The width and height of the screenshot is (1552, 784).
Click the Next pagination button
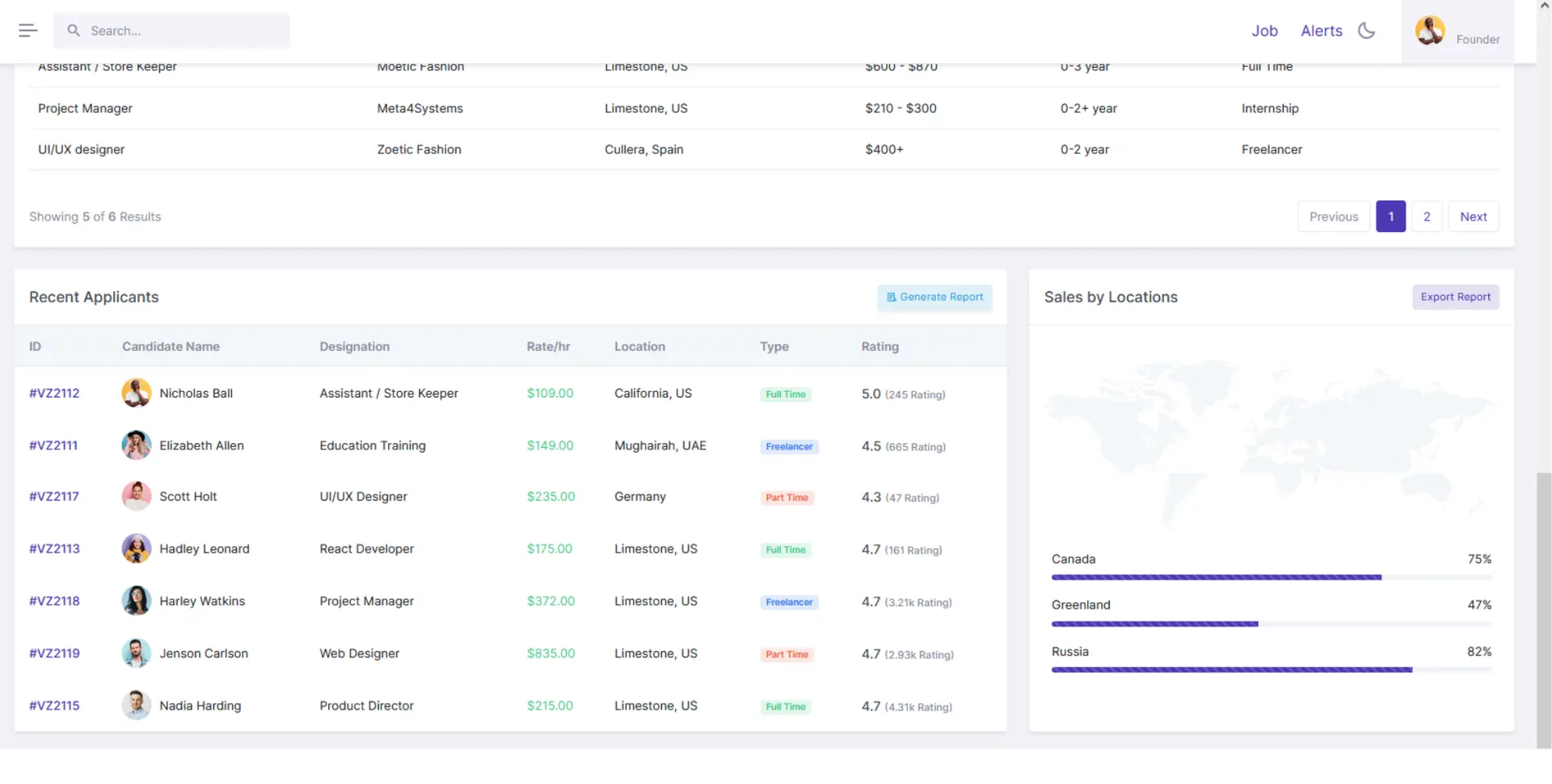(1473, 217)
